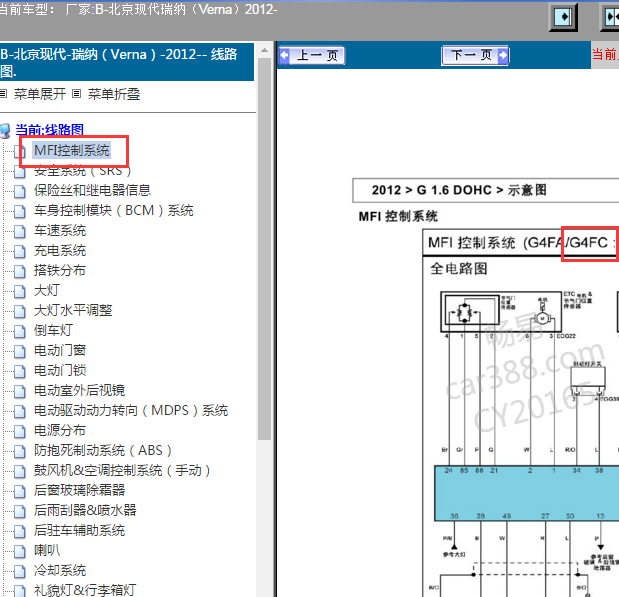
Task: Click the page icon beside 电源分布
Action: coord(19,431)
